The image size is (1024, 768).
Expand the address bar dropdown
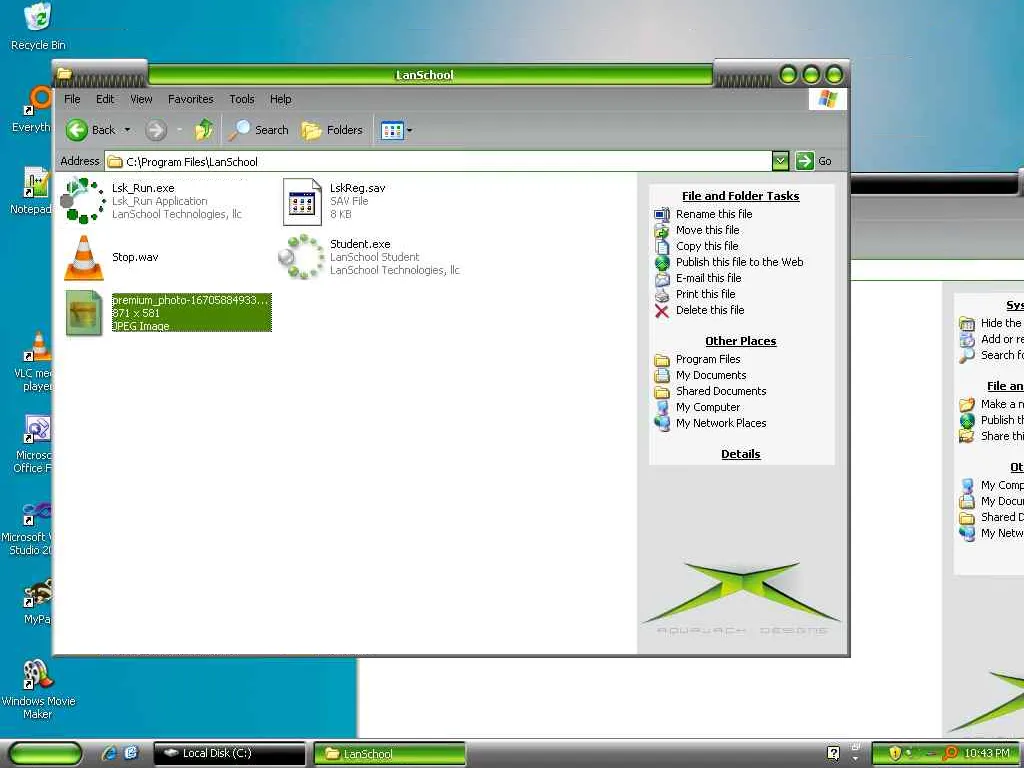point(780,161)
